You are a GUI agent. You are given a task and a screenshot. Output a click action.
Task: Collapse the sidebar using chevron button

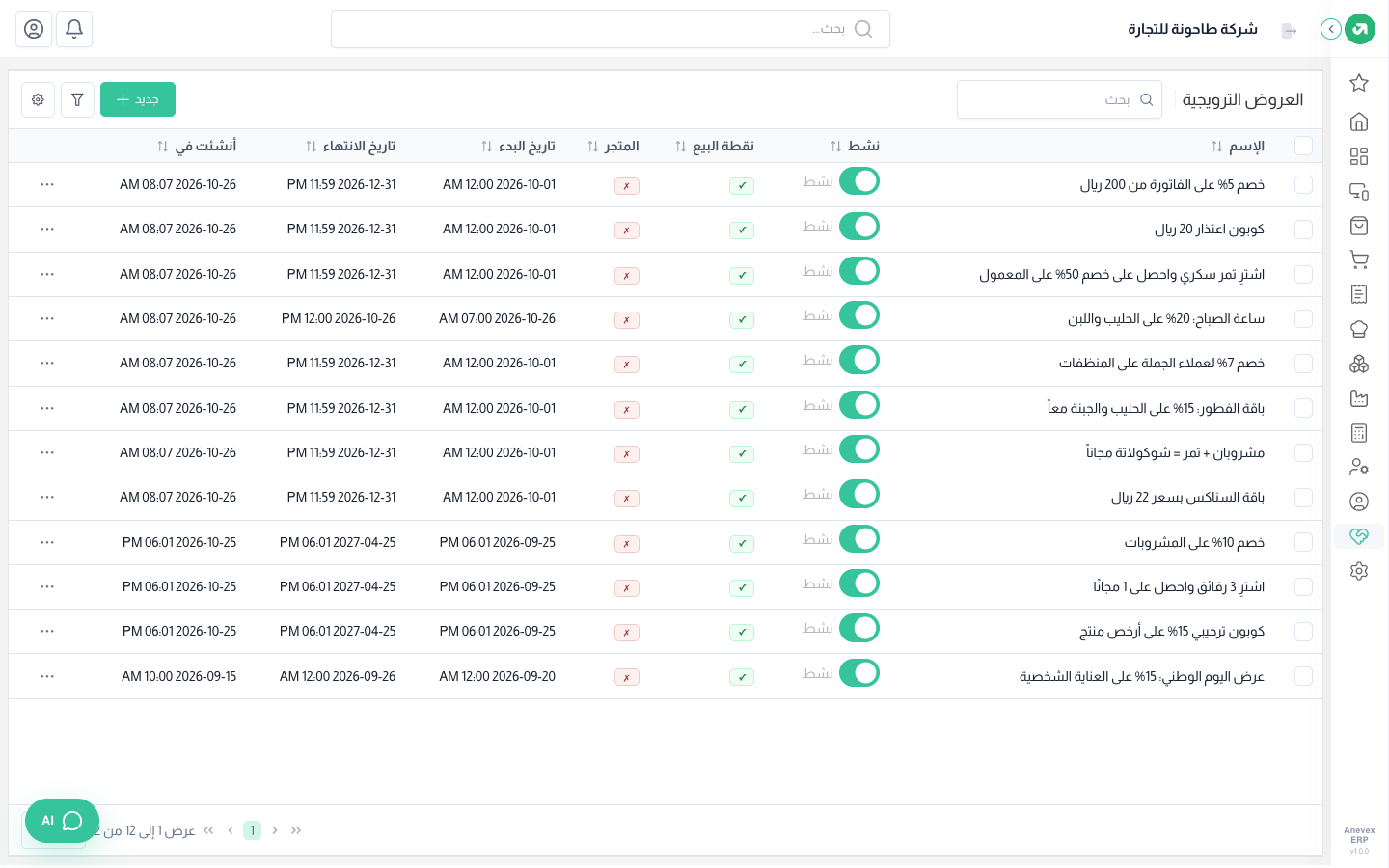point(1331,29)
